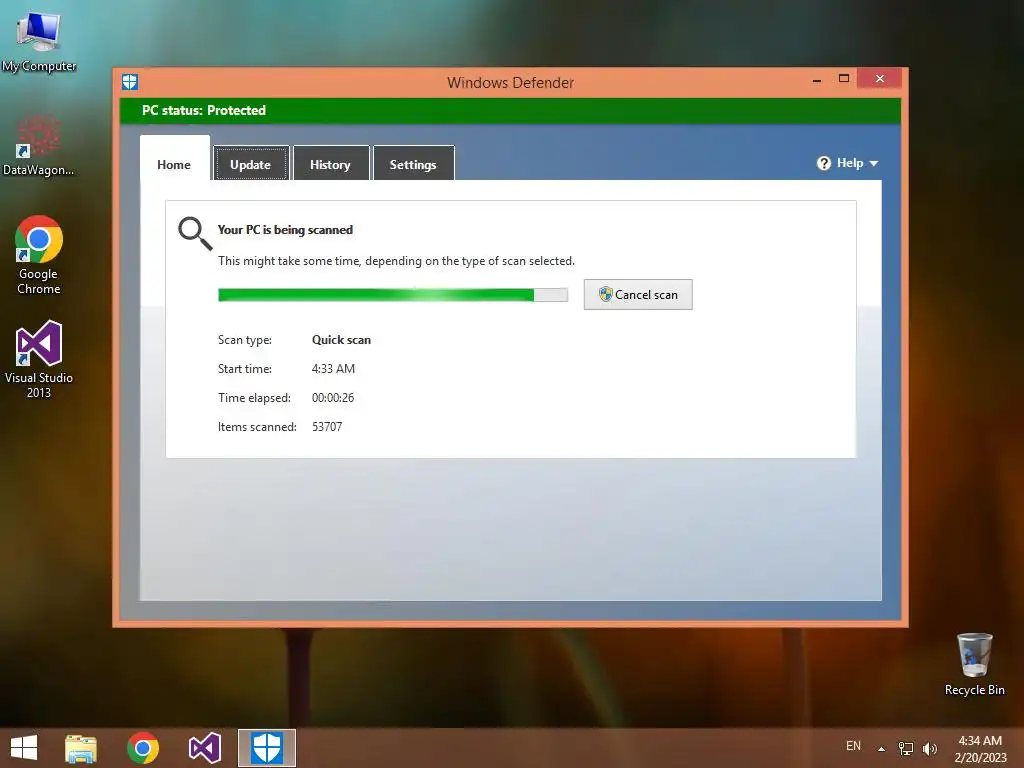The height and width of the screenshot is (768, 1024).
Task: Select the DataWagon desktop shortcut
Action: pos(38,145)
